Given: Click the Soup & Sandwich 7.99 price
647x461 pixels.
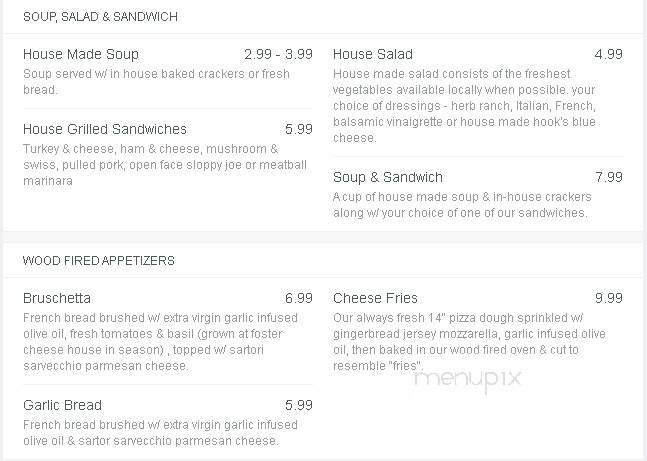Looking at the screenshot, I should tap(608, 177).
